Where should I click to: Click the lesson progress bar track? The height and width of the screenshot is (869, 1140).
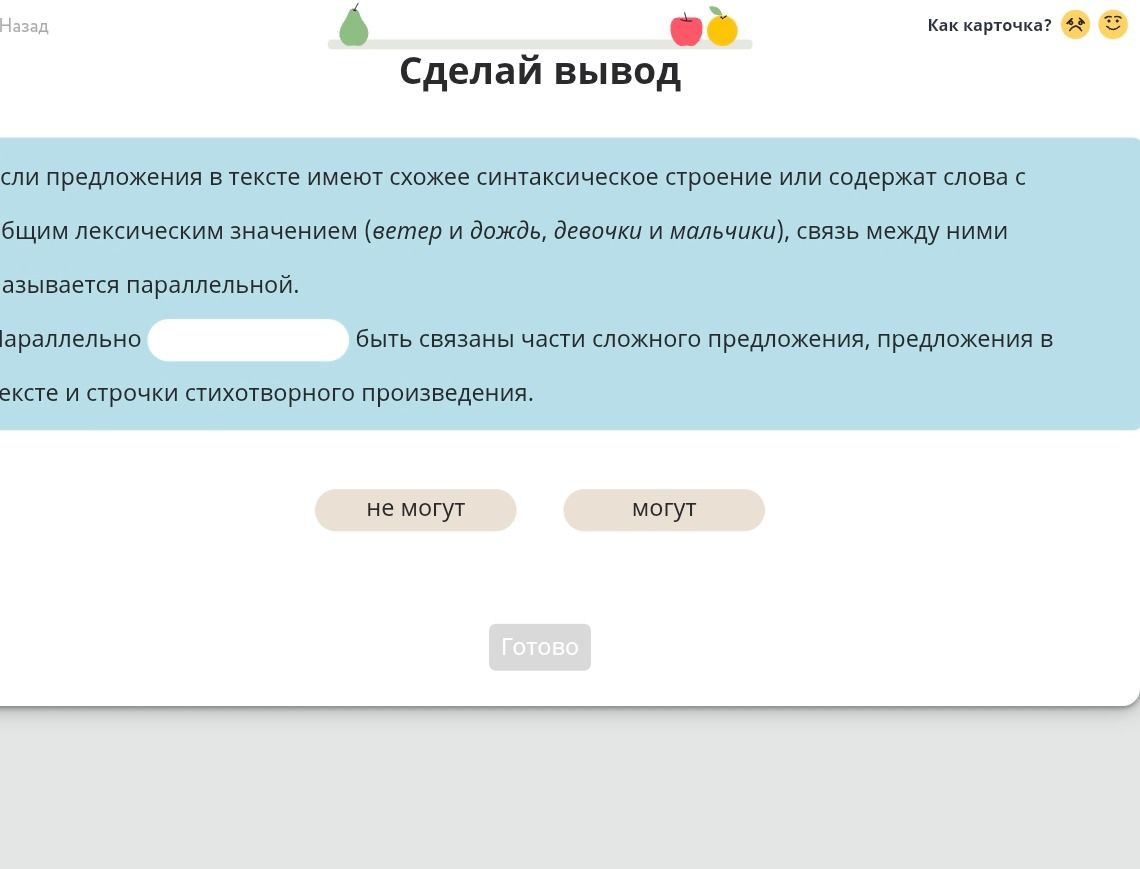pyautogui.click(x=539, y=44)
